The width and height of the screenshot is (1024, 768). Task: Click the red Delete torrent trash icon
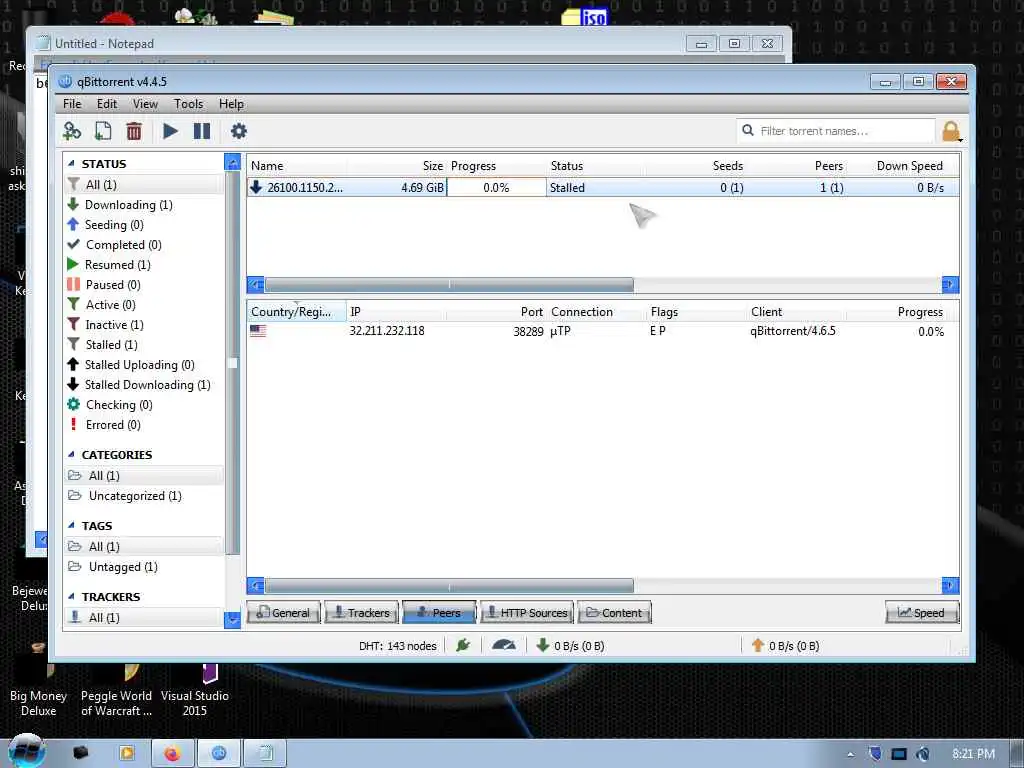134,131
